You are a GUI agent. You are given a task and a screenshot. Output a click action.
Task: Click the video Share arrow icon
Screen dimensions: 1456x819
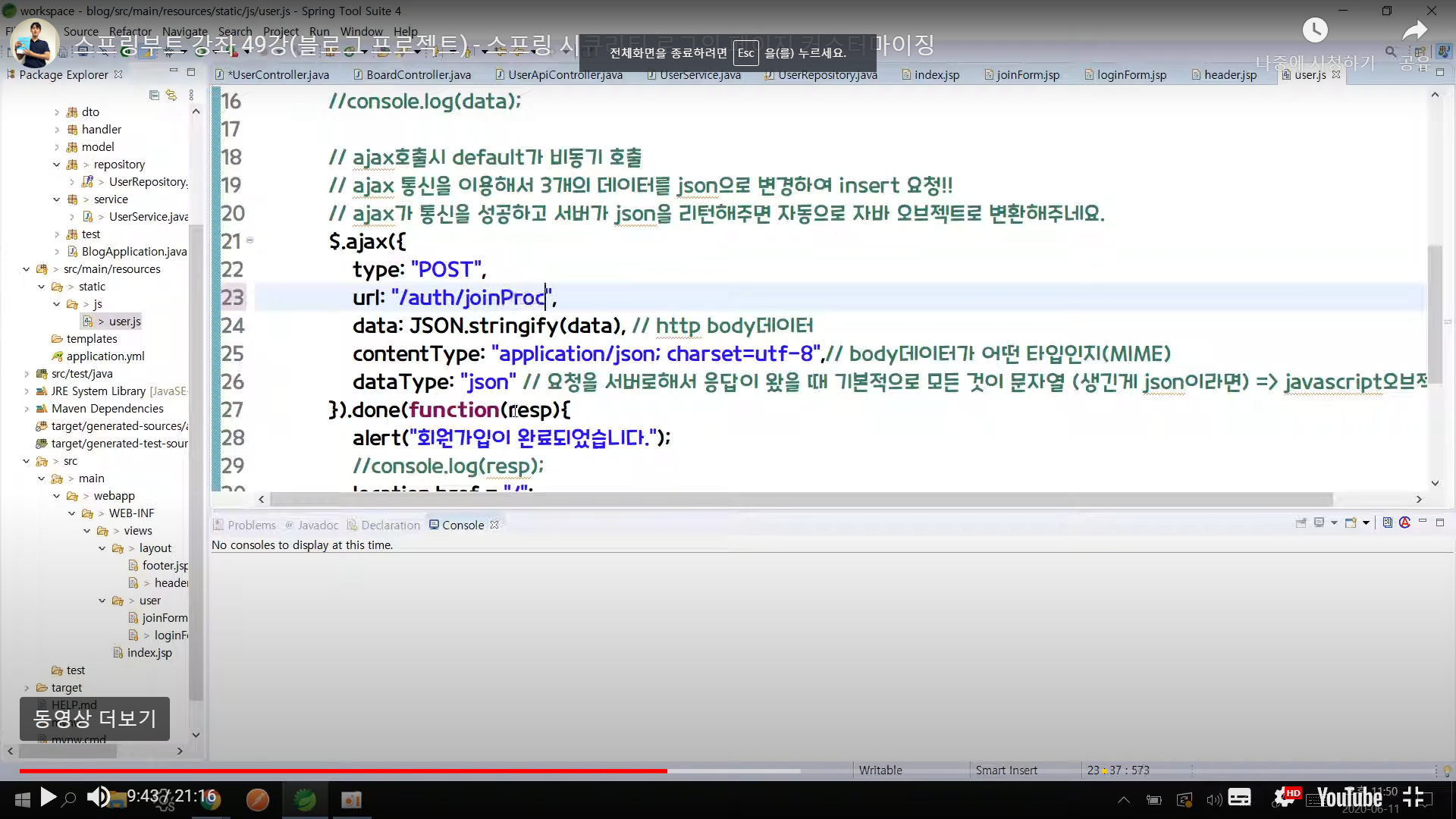pos(1414,30)
